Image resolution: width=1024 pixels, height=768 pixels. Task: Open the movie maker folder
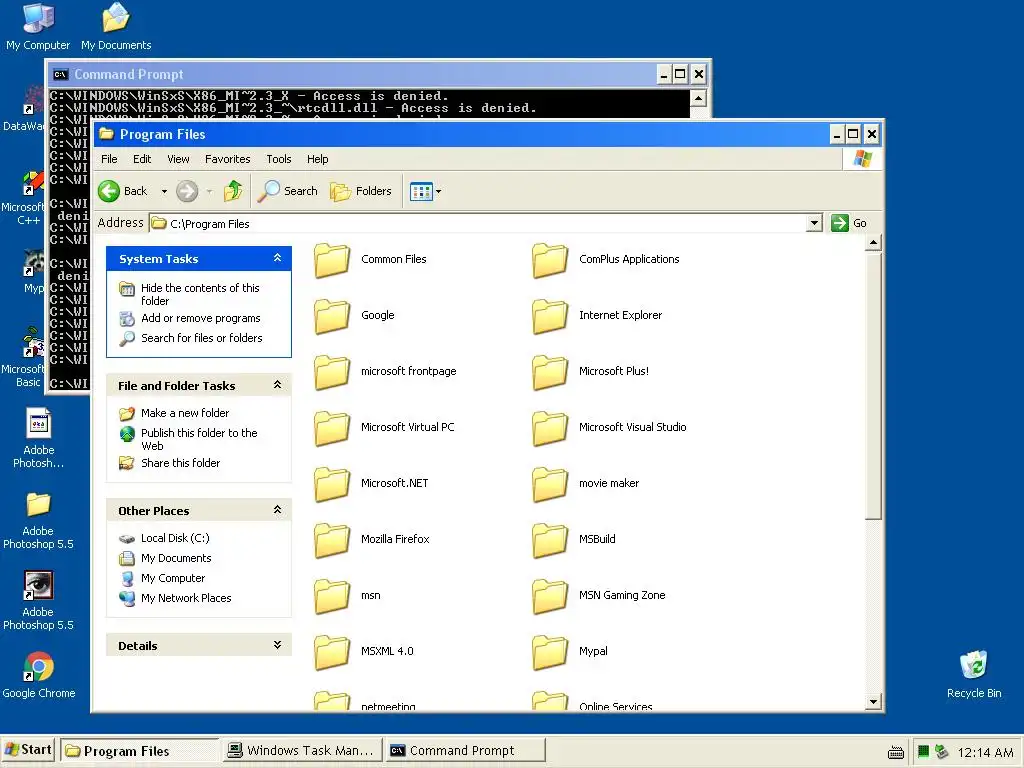click(586, 484)
